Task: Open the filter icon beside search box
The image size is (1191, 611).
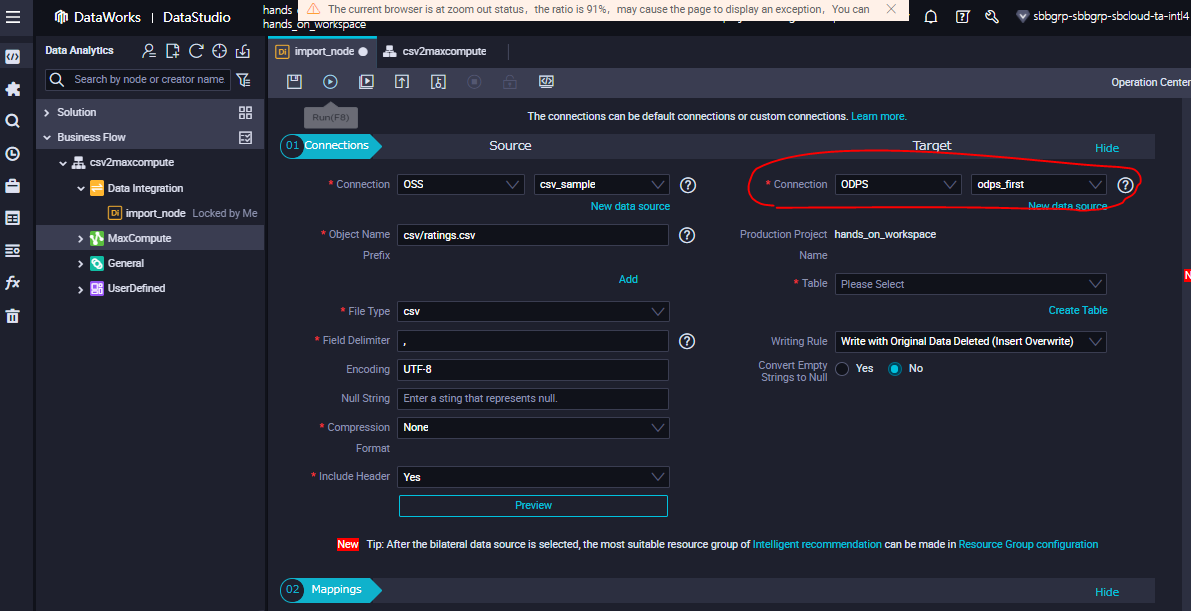Action: click(243, 79)
